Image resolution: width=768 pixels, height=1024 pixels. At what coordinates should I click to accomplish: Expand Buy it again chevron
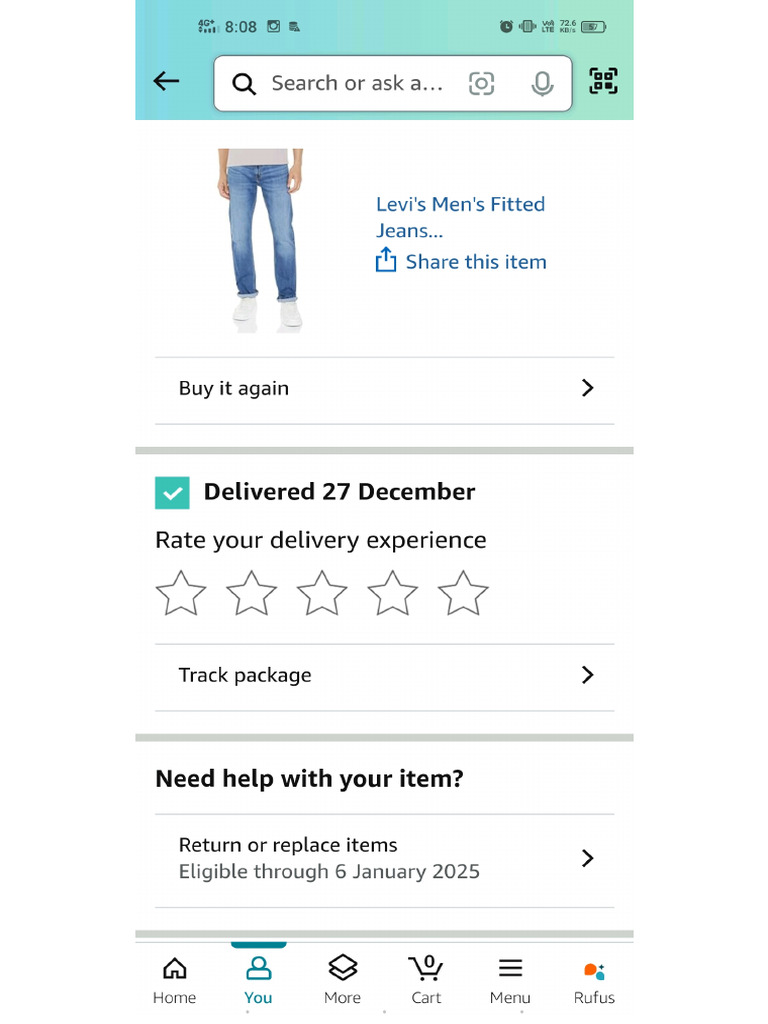587,388
